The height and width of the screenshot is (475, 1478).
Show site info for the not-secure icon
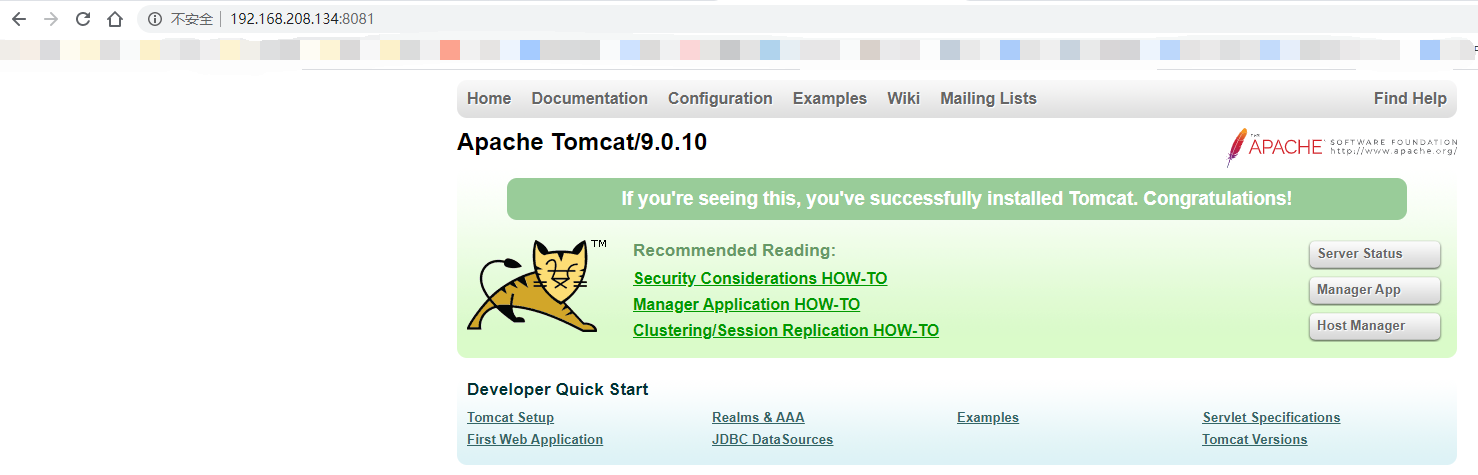coord(154,19)
